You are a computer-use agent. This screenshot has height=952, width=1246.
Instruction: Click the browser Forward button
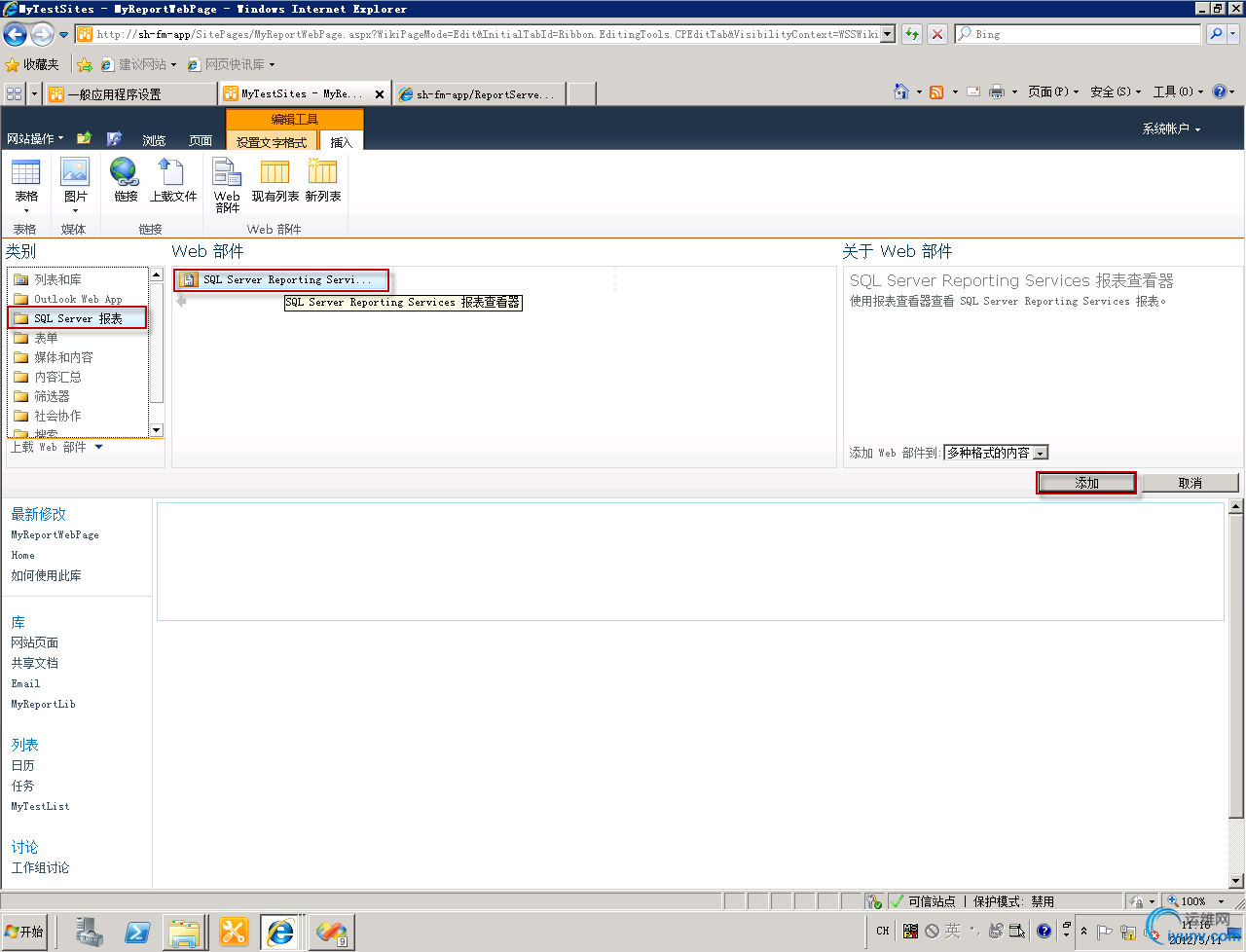click(x=42, y=34)
